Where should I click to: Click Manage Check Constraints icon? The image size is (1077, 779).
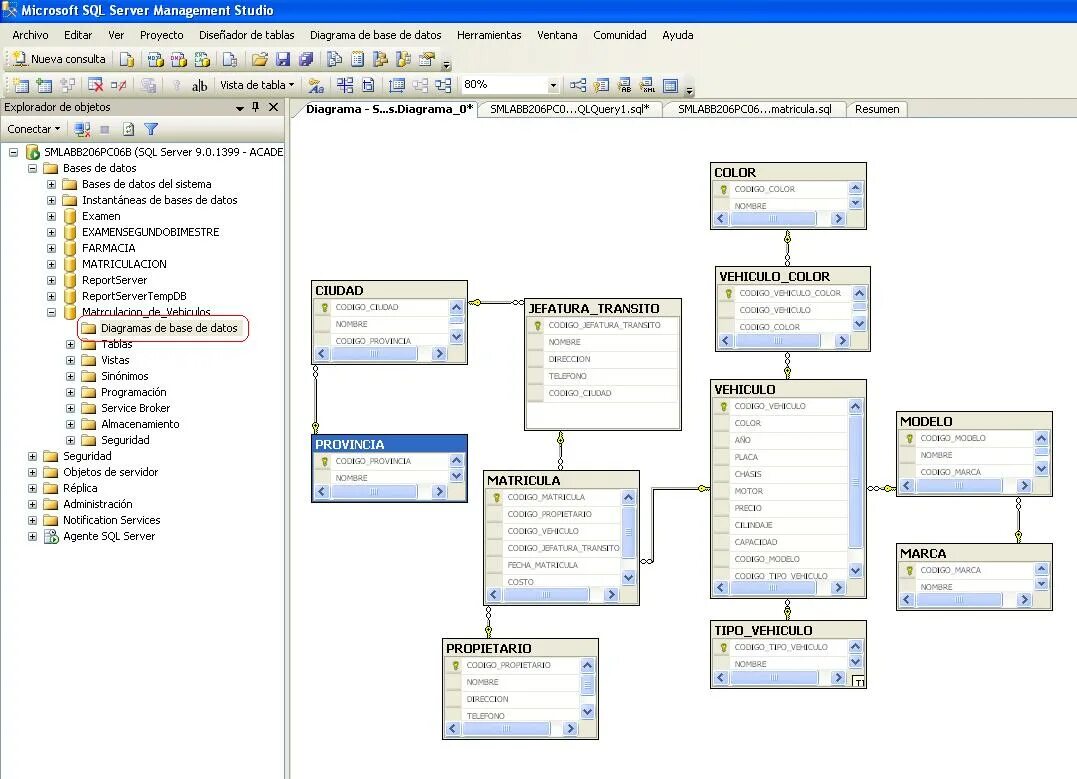click(670, 85)
